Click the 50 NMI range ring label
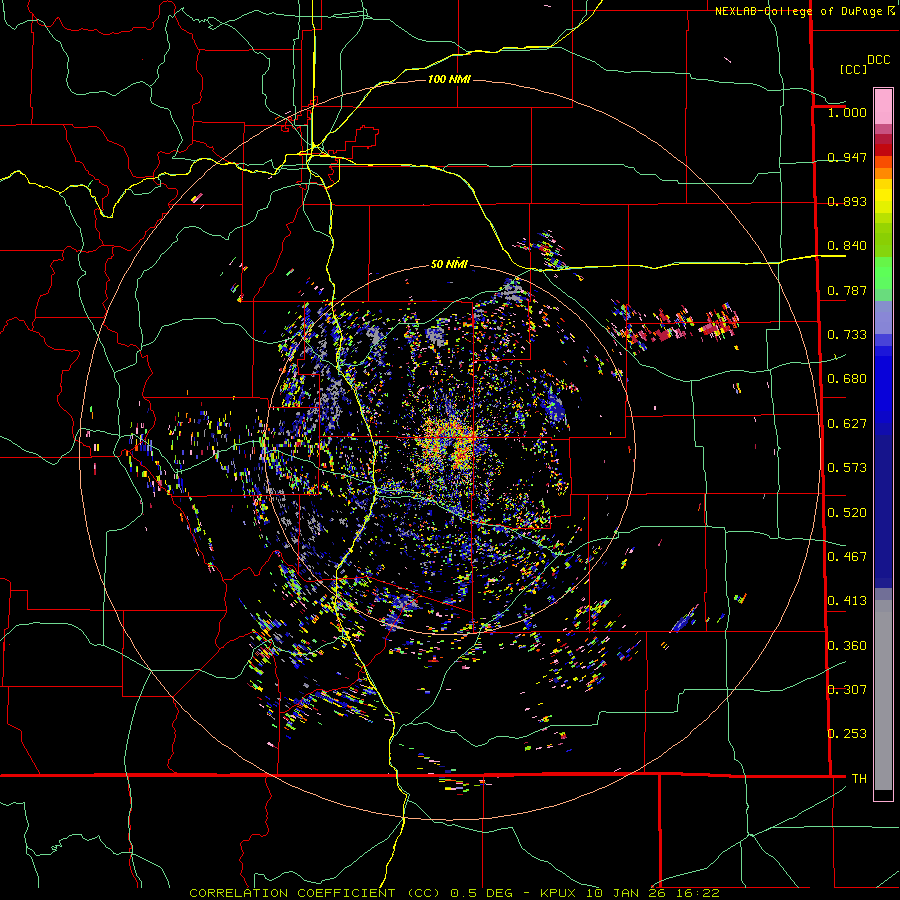Viewport: 900px width, 900px height. point(449,264)
